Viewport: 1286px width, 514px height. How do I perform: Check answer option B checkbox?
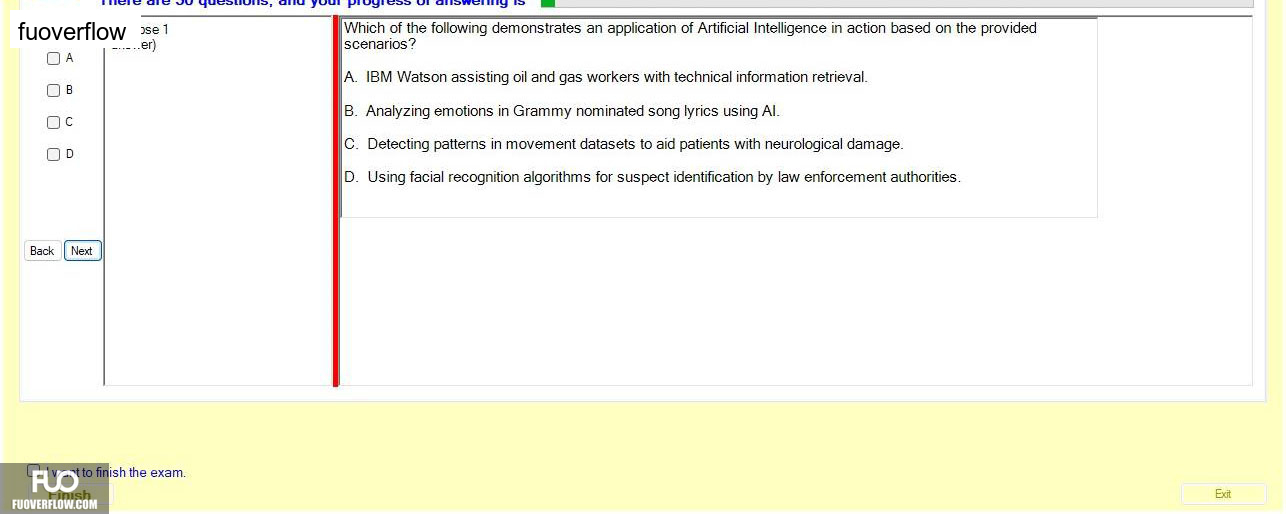click(54, 90)
